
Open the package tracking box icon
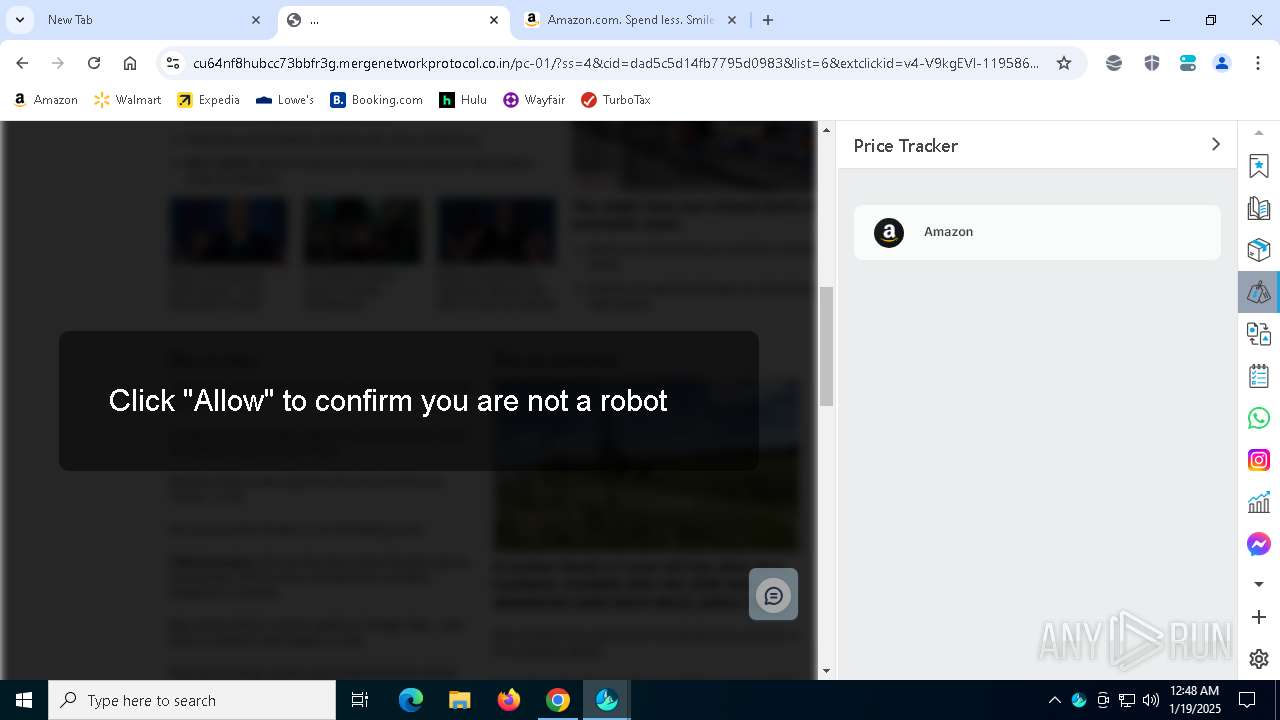[x=1259, y=250]
